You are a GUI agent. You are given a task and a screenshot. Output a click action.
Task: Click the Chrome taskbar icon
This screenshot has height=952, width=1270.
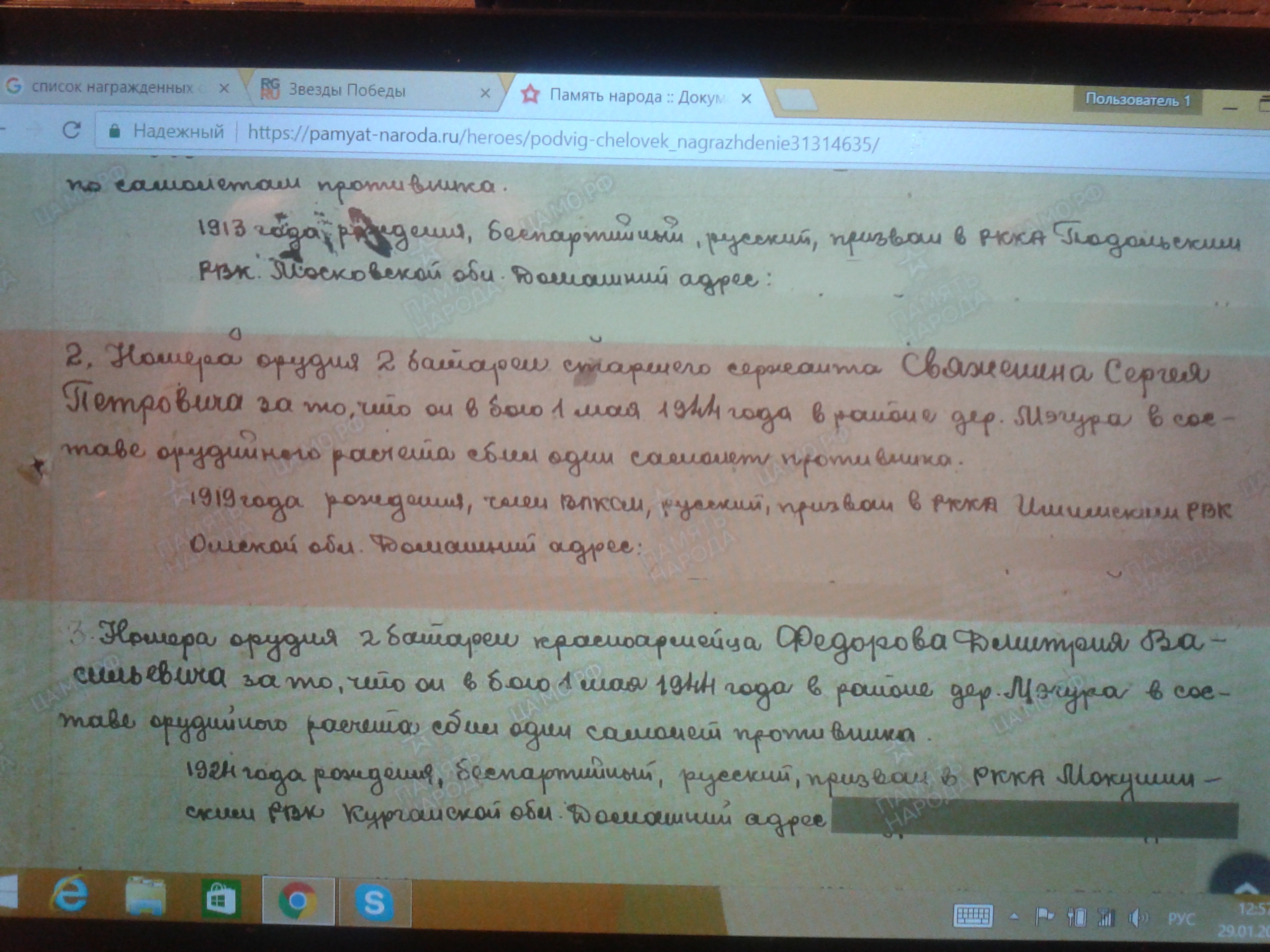[297, 901]
